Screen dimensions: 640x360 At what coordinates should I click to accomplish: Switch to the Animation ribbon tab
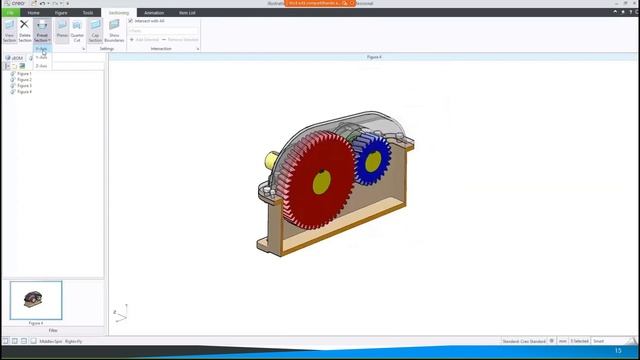click(x=154, y=13)
